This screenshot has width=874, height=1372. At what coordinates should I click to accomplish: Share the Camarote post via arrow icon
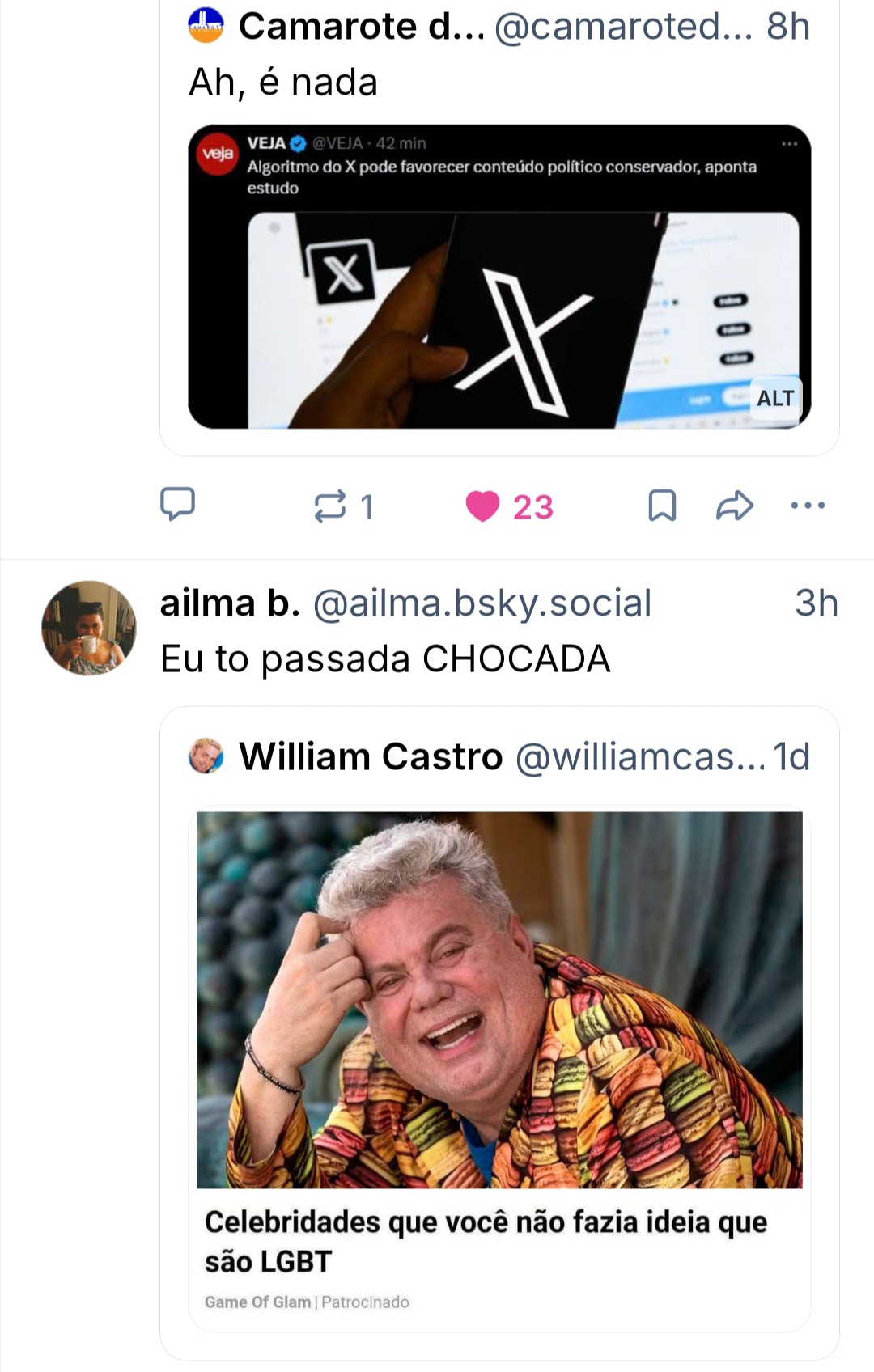pos(735,506)
